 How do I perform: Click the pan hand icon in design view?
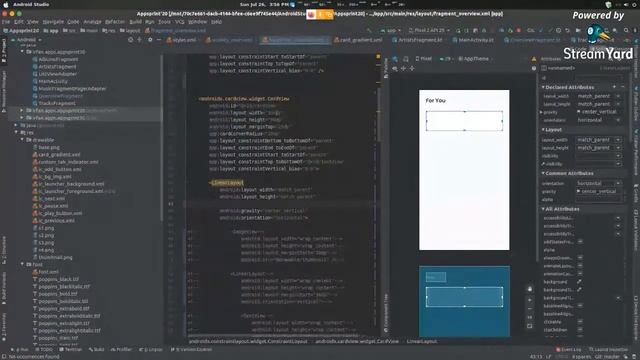coord(530,289)
